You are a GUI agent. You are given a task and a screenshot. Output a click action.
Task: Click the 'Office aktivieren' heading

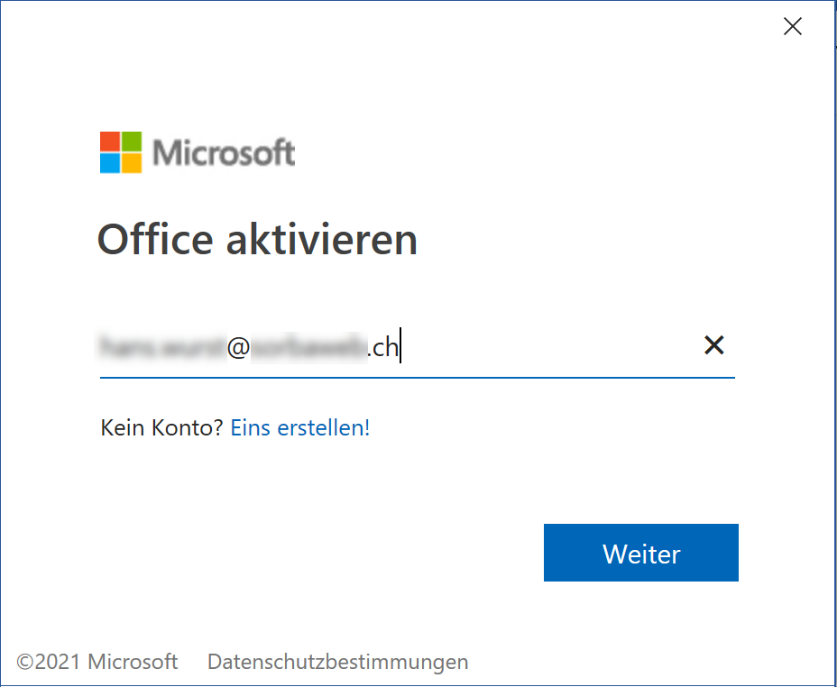point(257,240)
